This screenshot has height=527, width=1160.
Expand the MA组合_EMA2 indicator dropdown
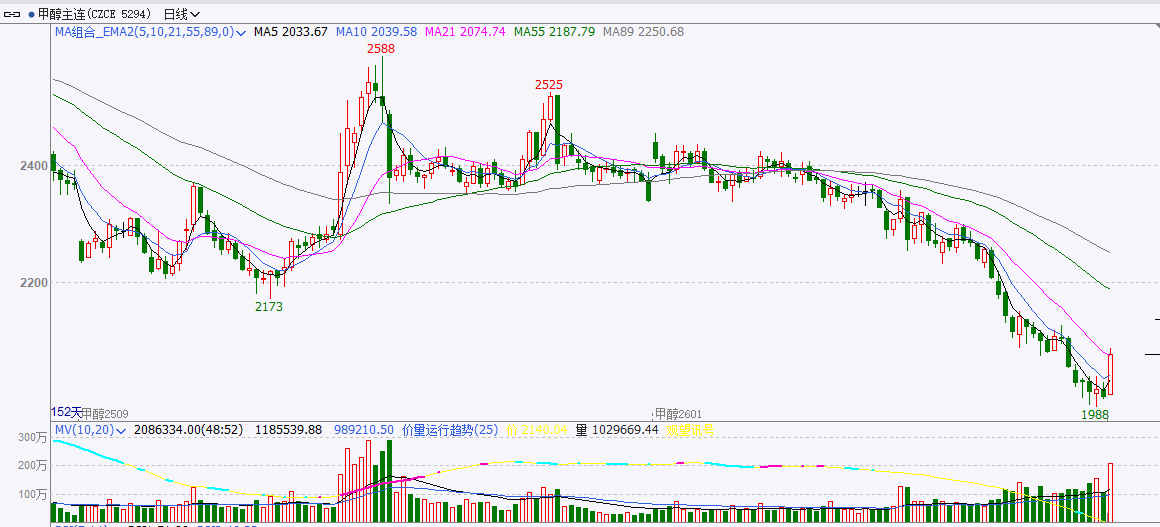[242, 32]
